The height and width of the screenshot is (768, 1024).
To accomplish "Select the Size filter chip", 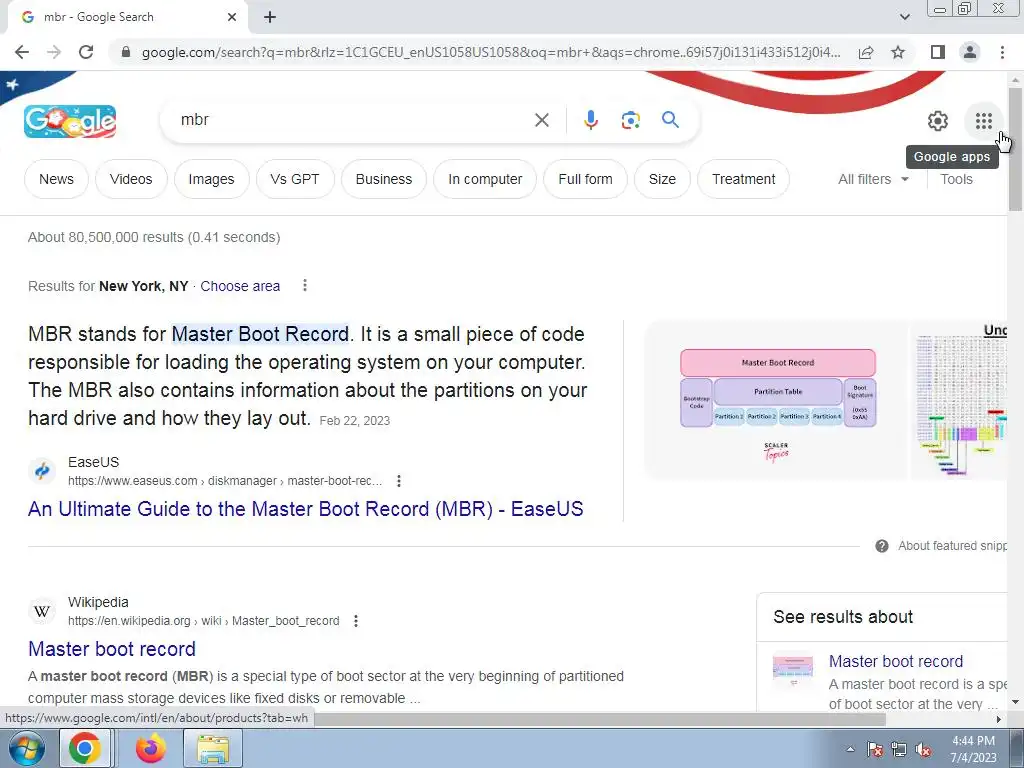I will click(x=662, y=179).
